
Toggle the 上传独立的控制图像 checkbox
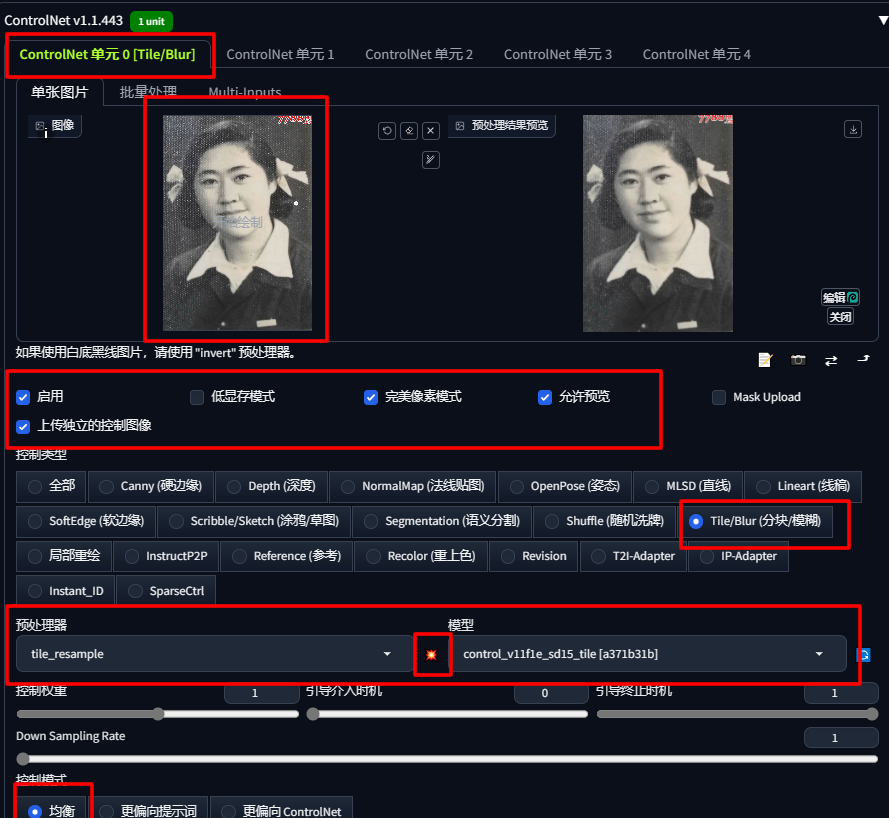pyautogui.click(x=23, y=426)
